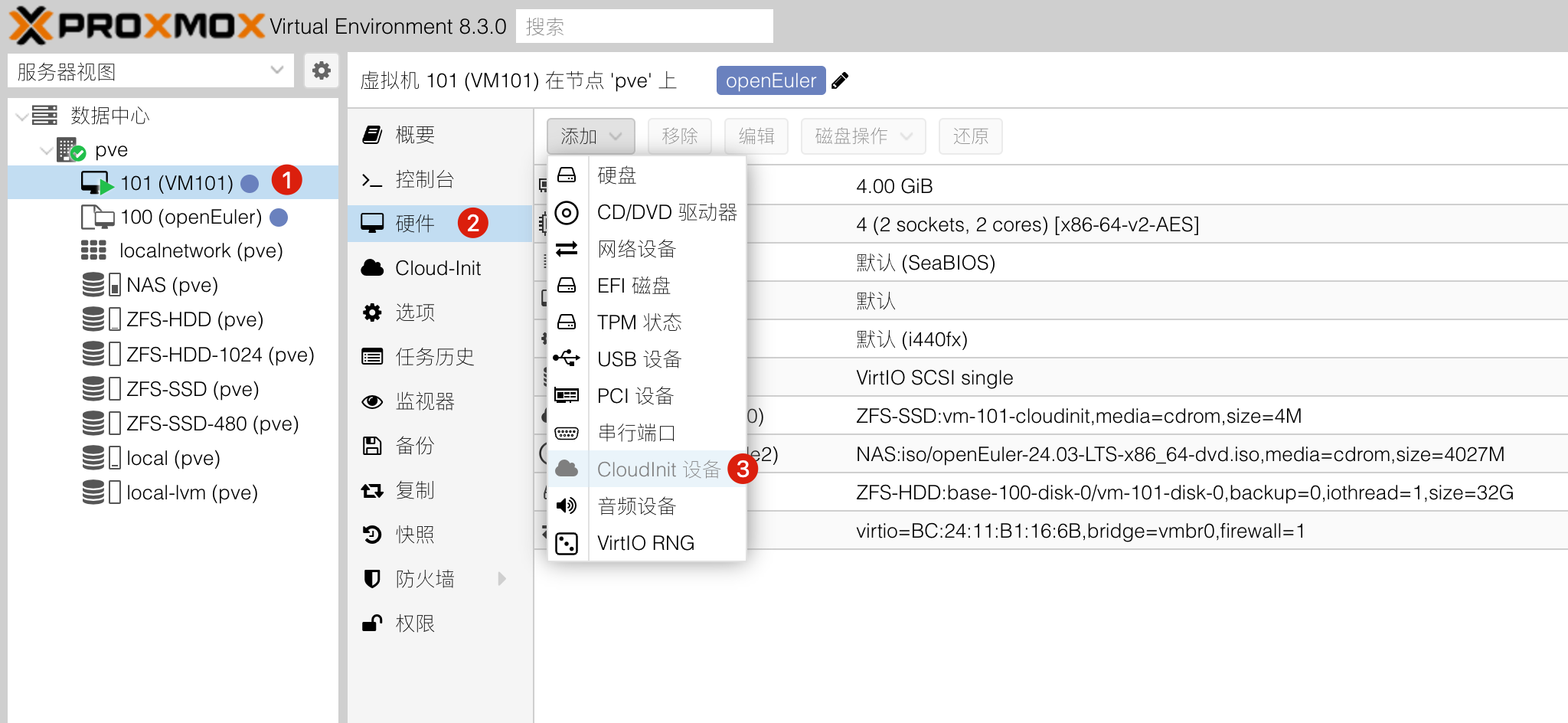
Task: Click into the 搜索 search field
Action: [x=645, y=27]
